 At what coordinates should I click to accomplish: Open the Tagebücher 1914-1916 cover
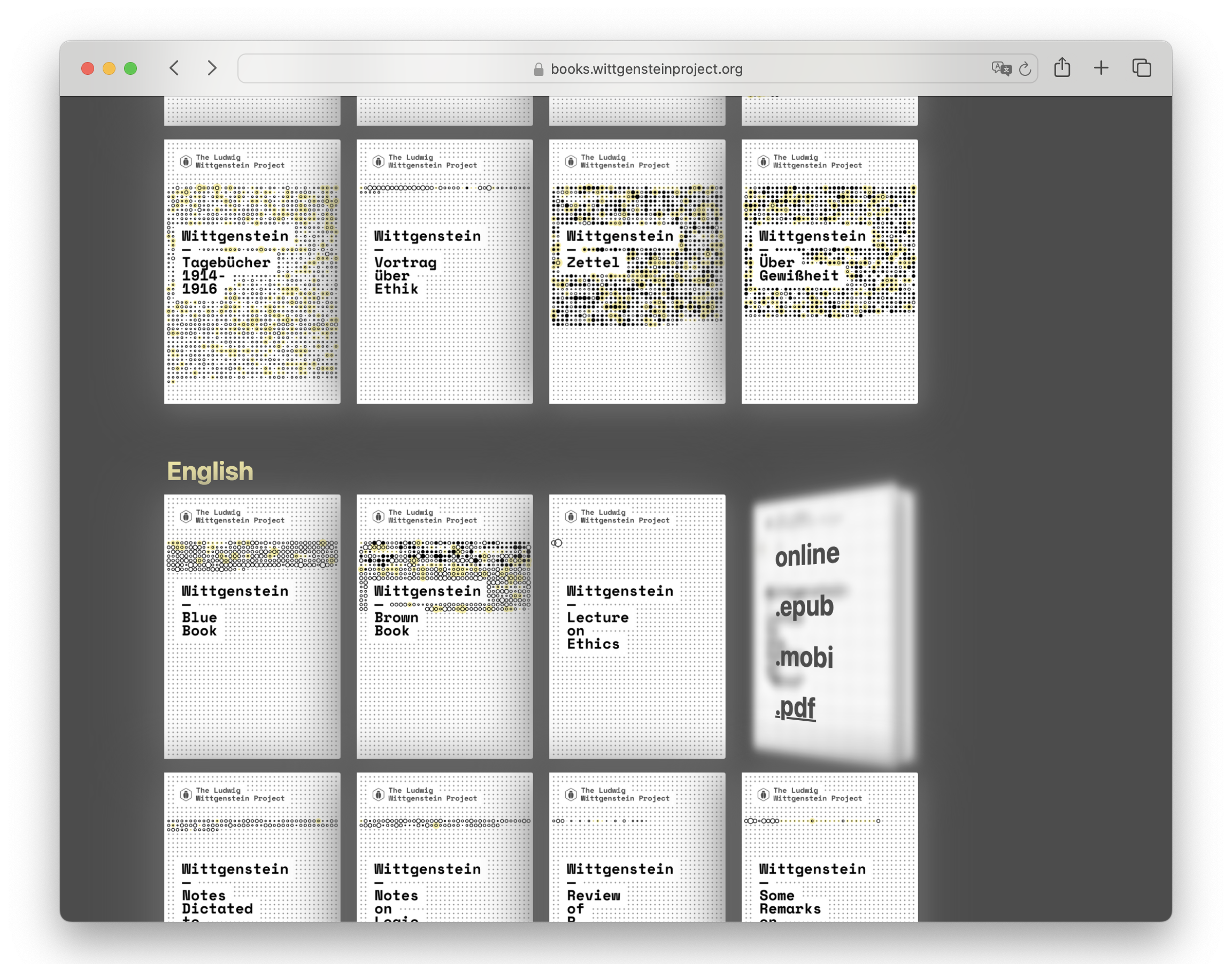coord(252,271)
